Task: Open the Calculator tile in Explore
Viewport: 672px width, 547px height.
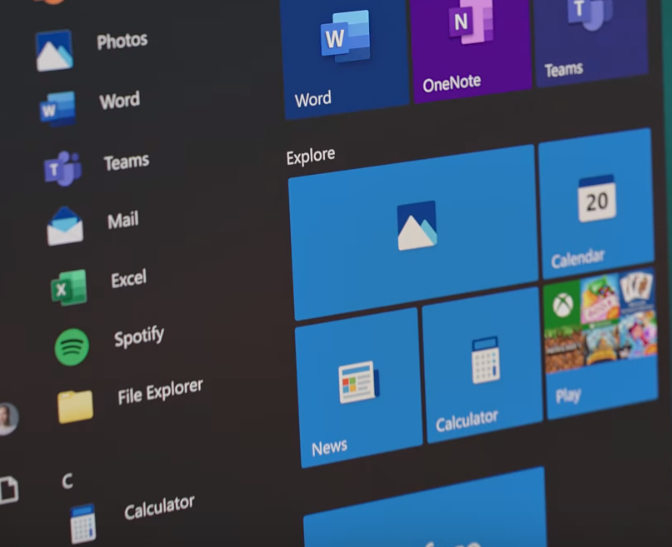Action: tap(482, 365)
